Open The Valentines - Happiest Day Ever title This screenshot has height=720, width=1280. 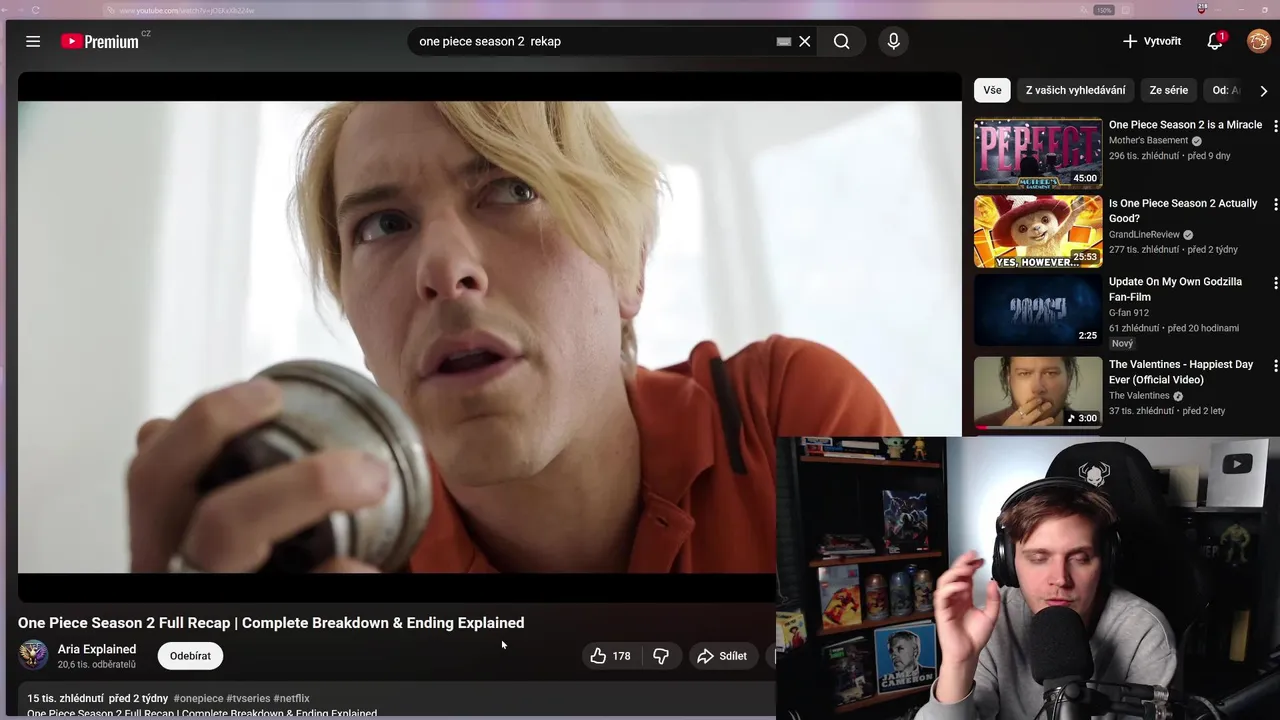click(1181, 372)
